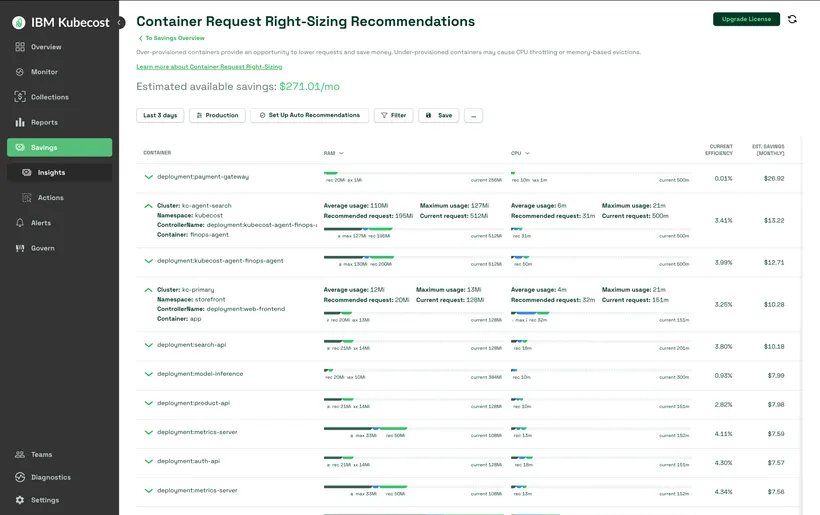820x515 pixels.
Task: Open the Production profile selector
Action: point(217,116)
